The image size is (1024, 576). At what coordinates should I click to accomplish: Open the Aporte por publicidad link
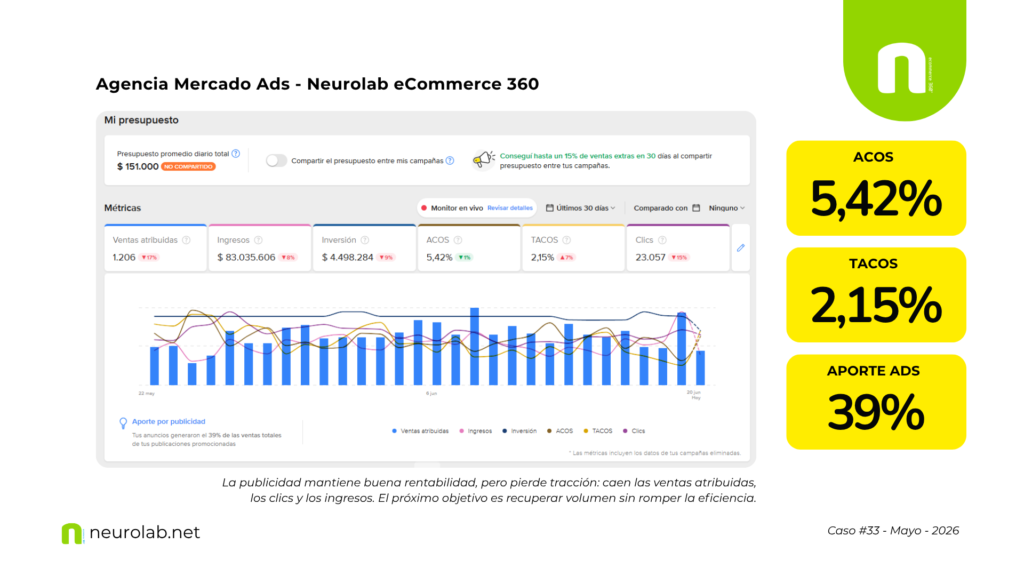[168, 422]
